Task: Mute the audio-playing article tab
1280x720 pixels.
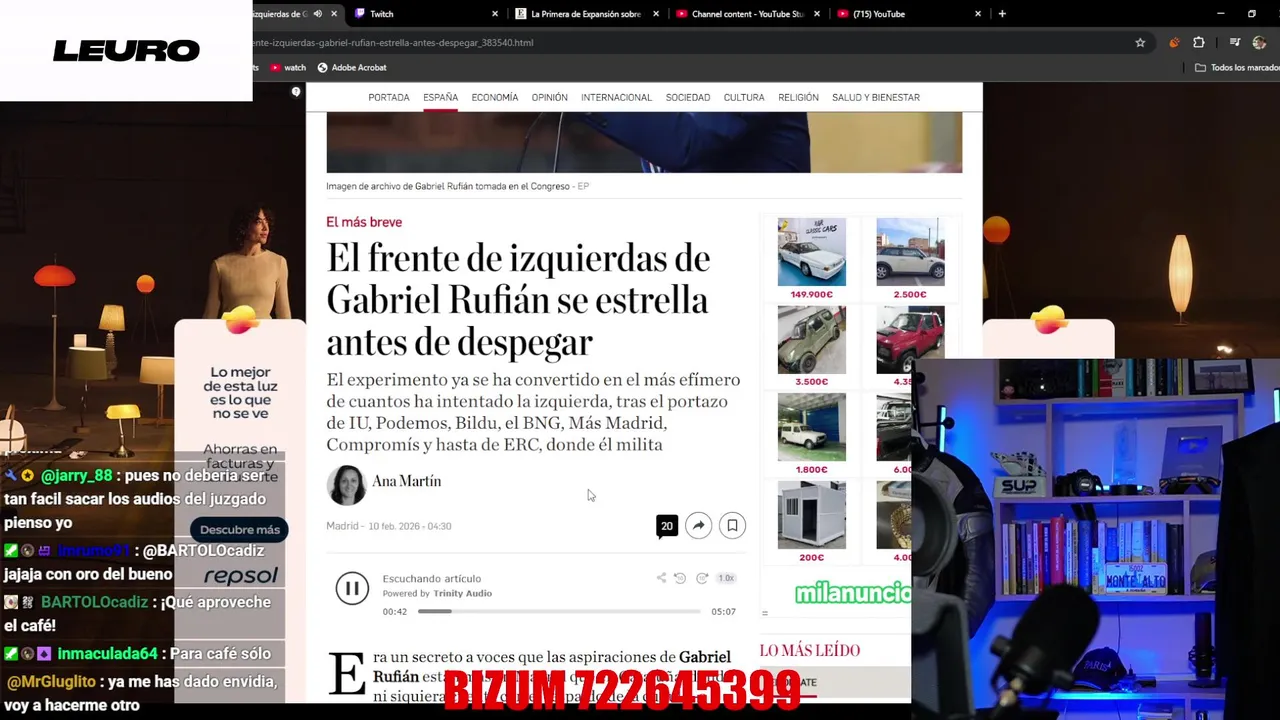Action: coord(317,14)
